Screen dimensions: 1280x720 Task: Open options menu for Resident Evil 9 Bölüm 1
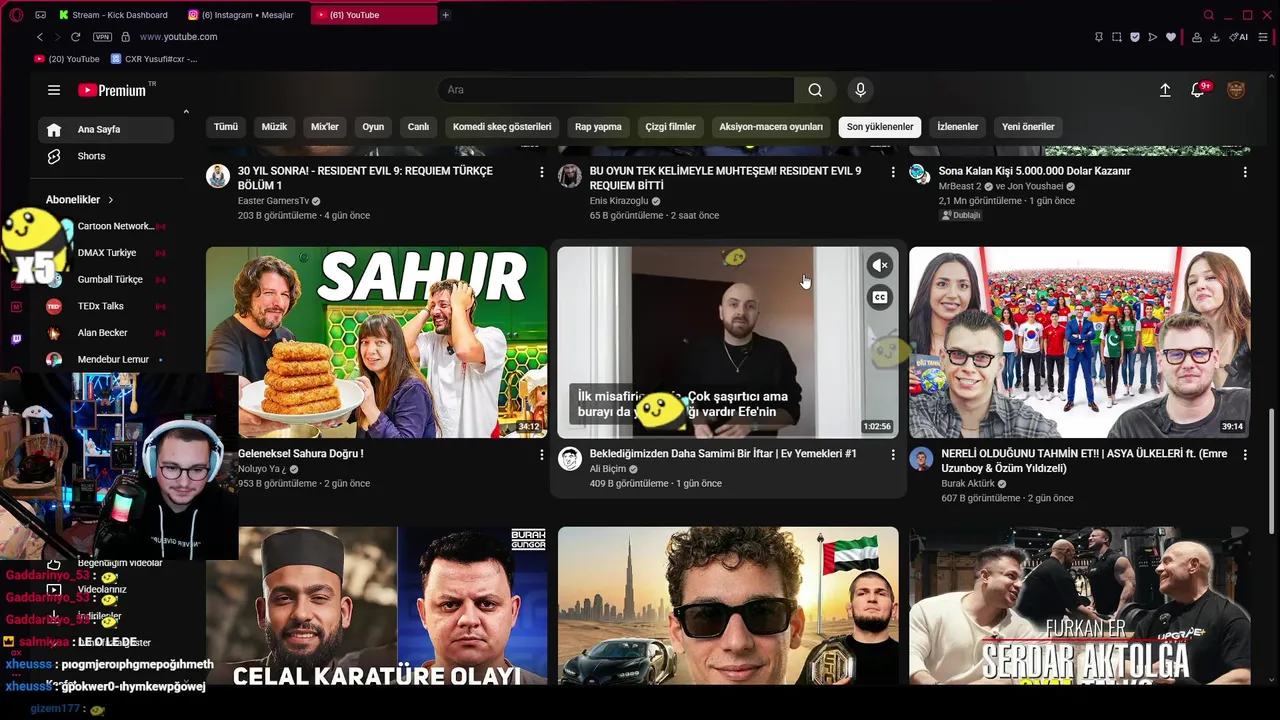[x=542, y=172]
